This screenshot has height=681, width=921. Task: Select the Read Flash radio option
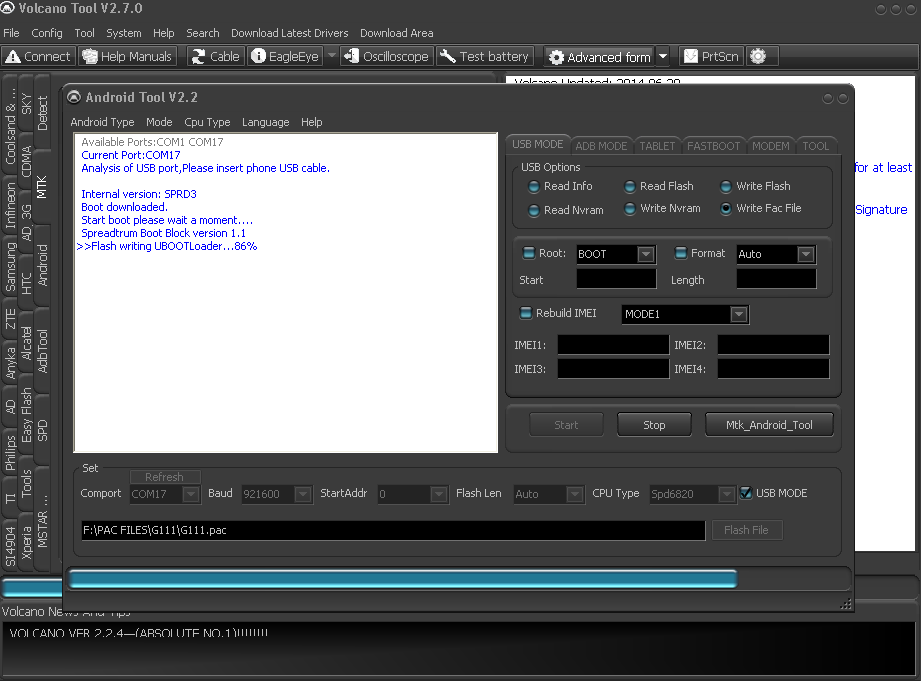630,187
